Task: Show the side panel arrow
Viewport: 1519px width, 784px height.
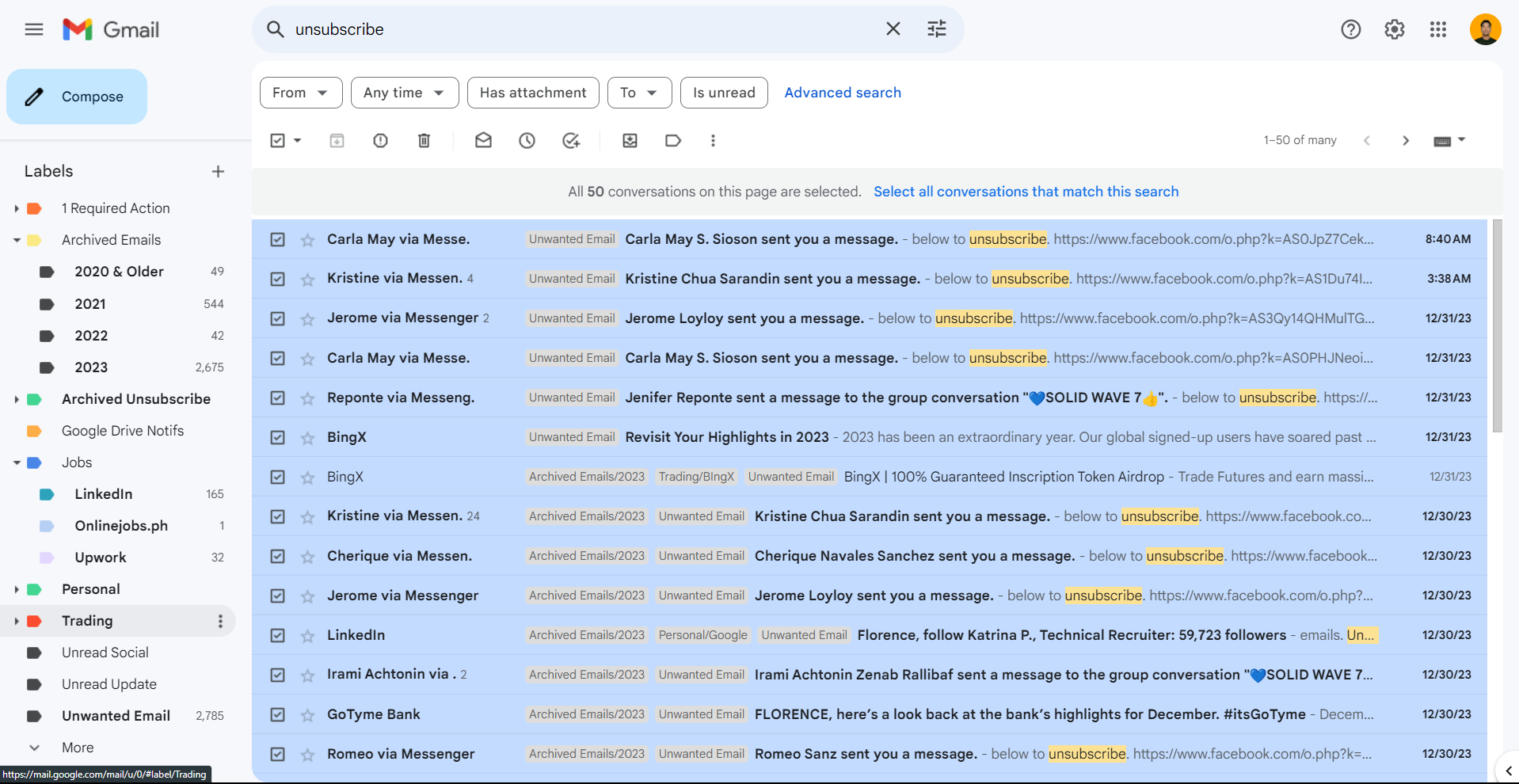Action: [1508, 771]
